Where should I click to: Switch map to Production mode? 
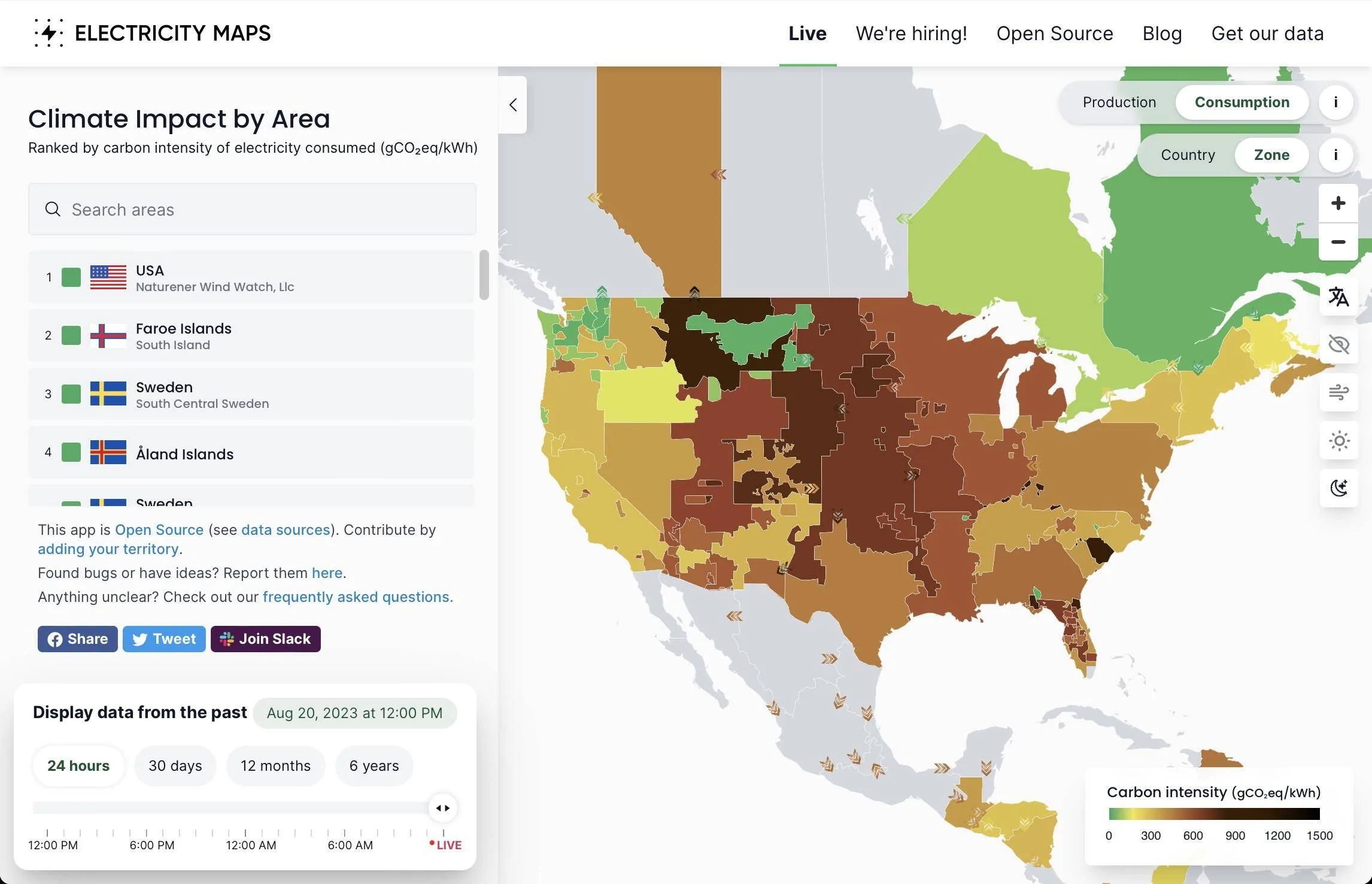[x=1119, y=102]
